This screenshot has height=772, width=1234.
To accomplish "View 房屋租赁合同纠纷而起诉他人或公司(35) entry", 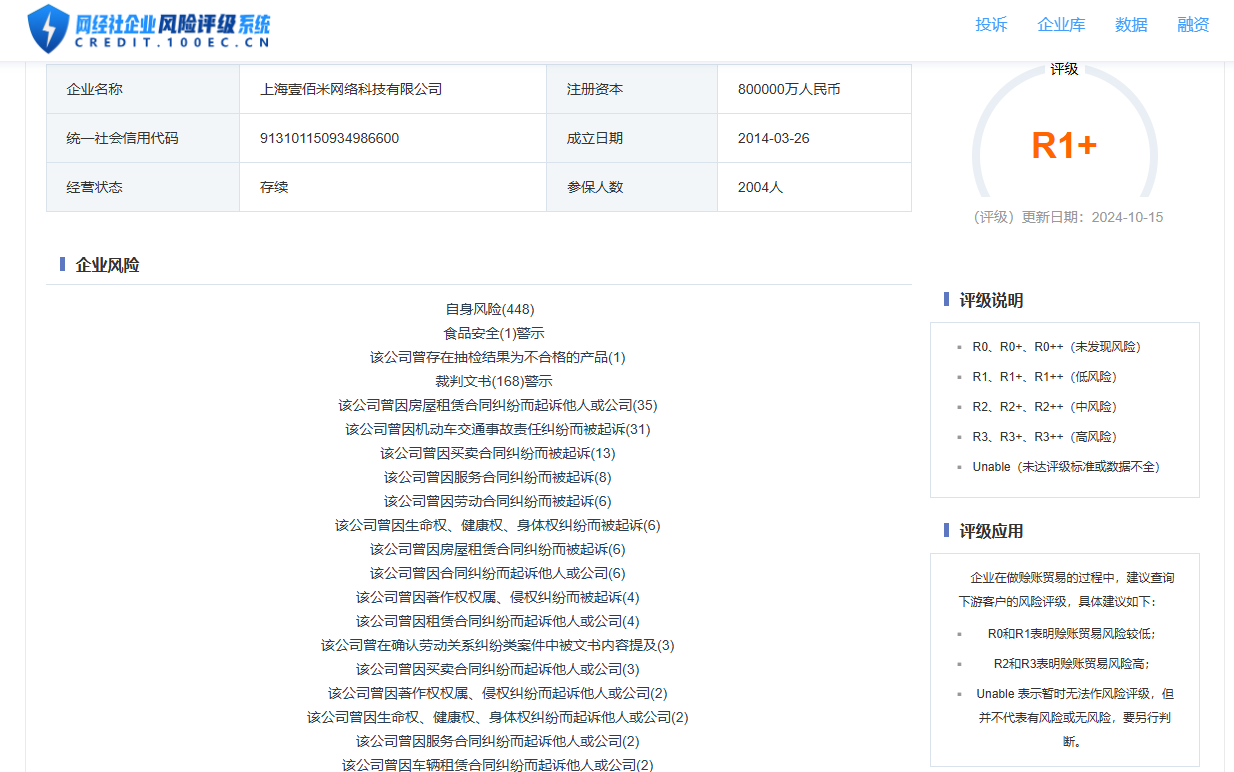I will tap(497, 405).
